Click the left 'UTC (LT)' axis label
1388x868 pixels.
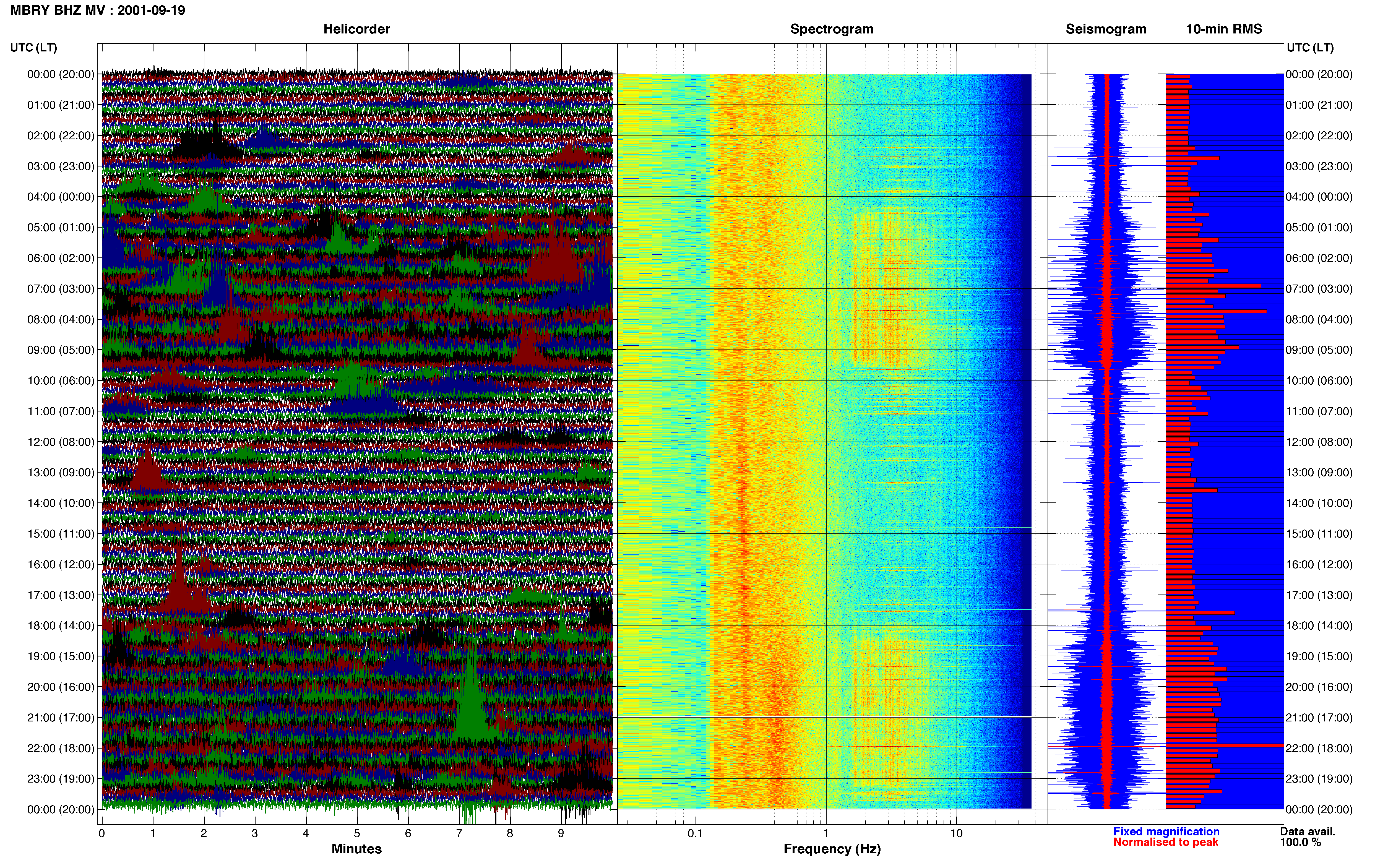pos(34,48)
